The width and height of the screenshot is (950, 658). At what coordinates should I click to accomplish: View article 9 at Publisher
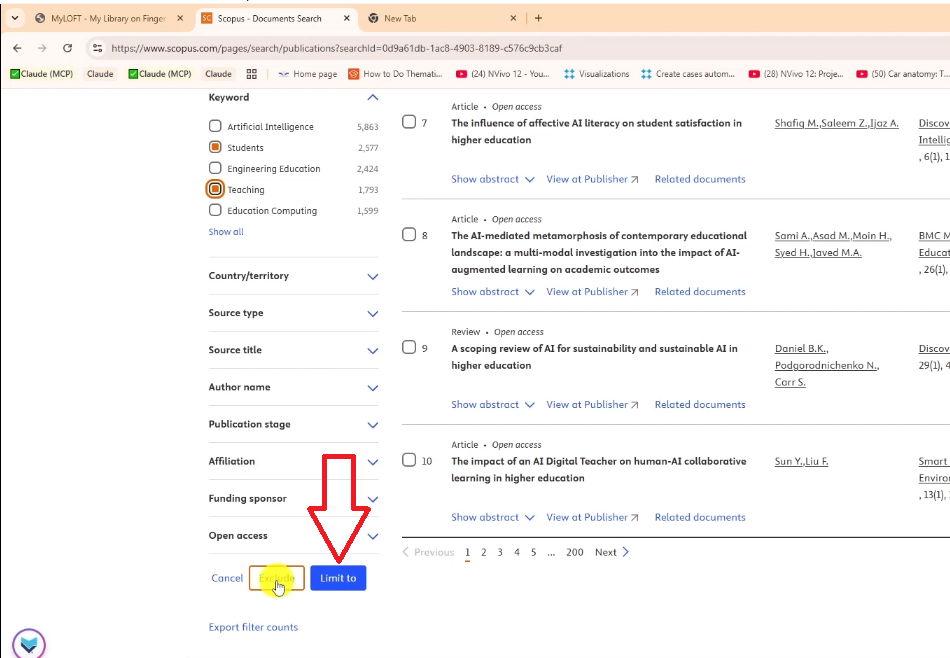(592, 405)
